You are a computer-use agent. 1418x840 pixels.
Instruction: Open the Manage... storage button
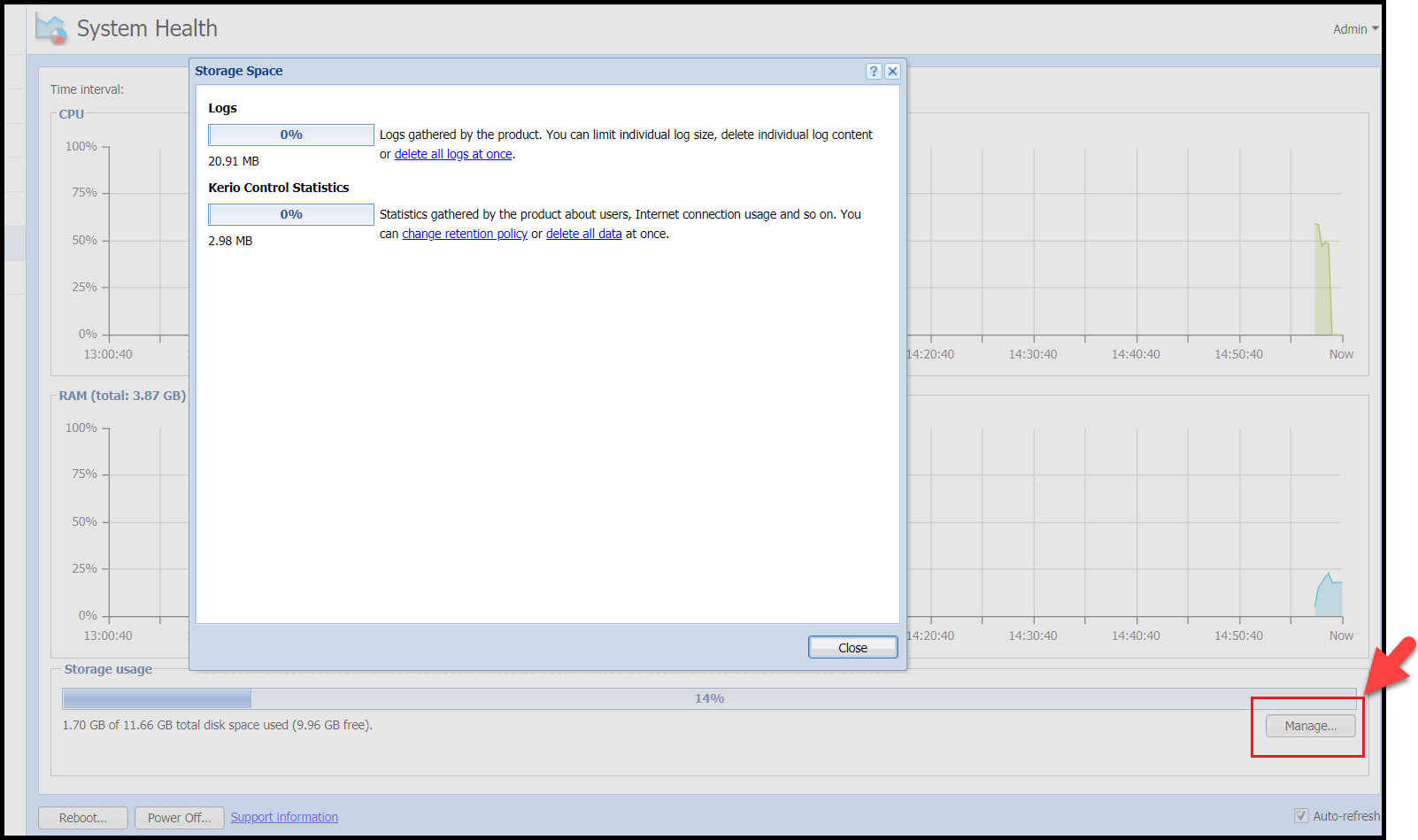tap(1310, 726)
